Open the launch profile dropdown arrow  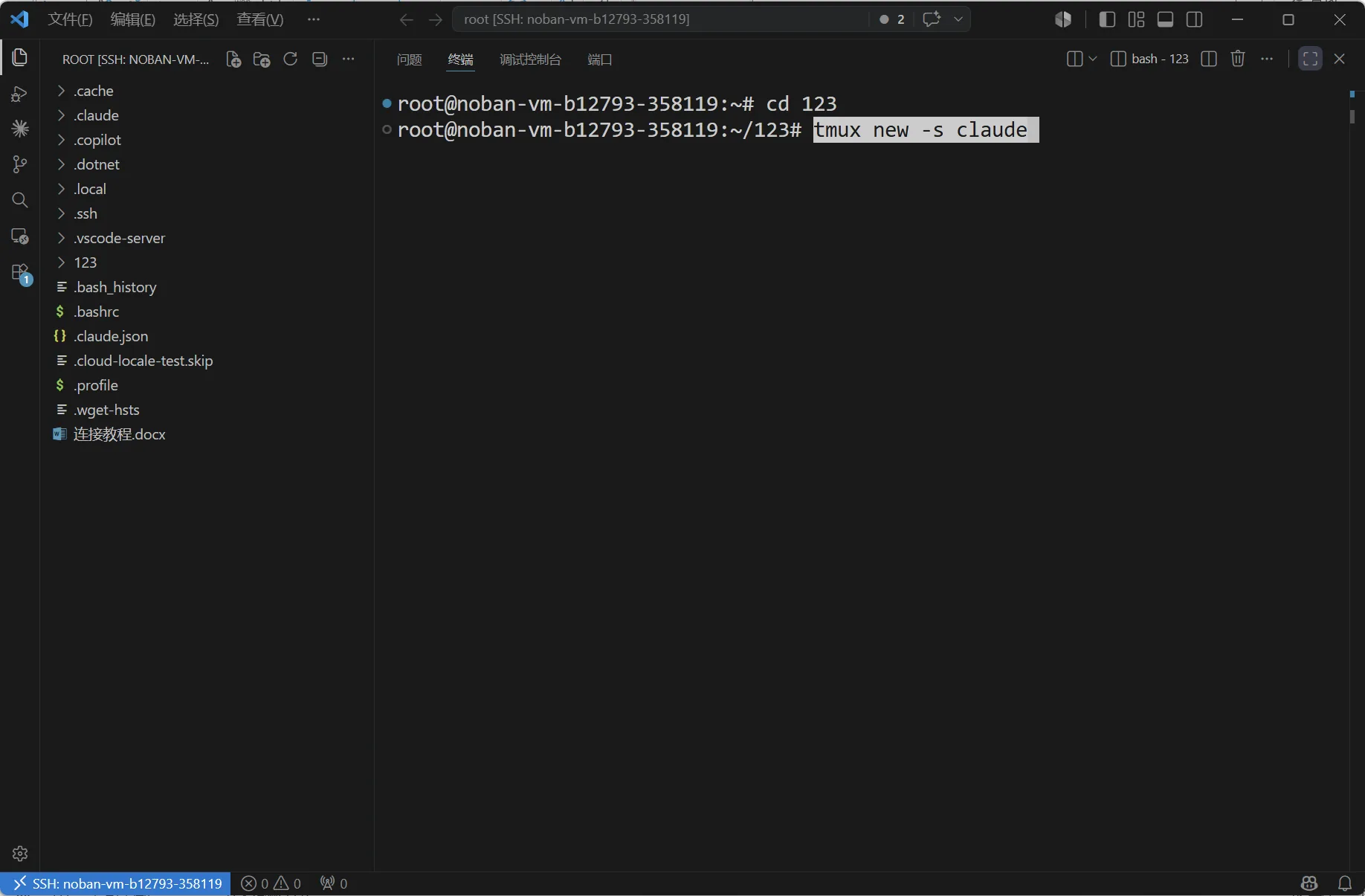(1093, 59)
